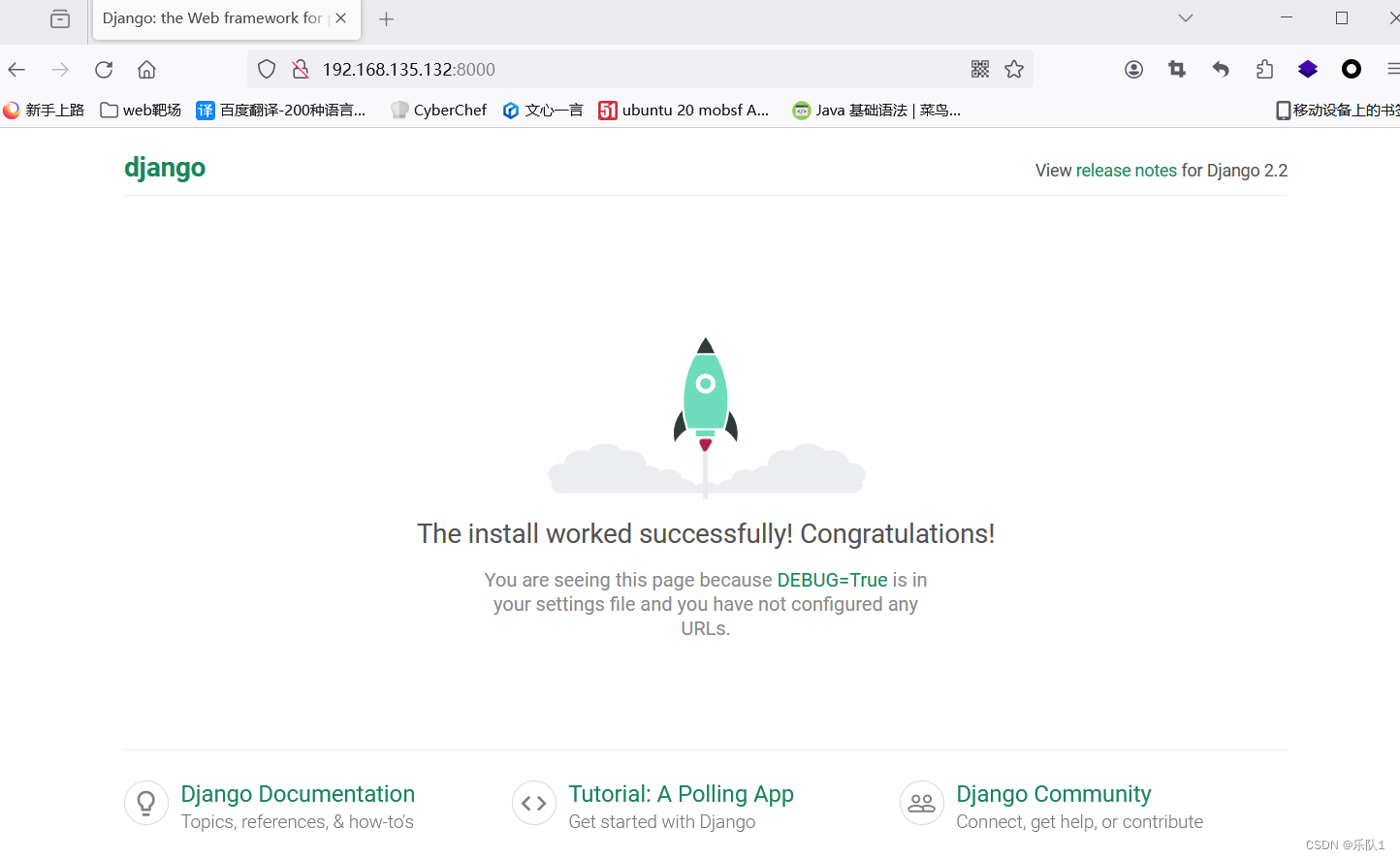The height and width of the screenshot is (860, 1400).
Task: Follow the release notes link
Action: 1127,171
